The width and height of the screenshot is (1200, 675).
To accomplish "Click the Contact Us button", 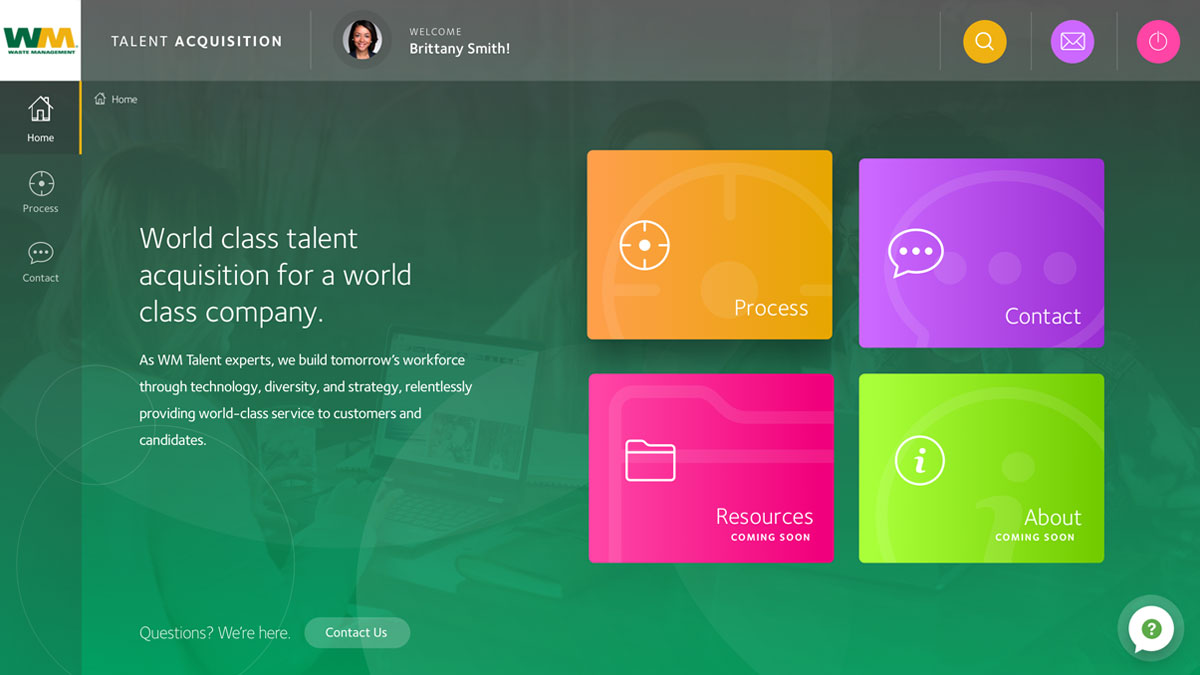I will point(357,632).
